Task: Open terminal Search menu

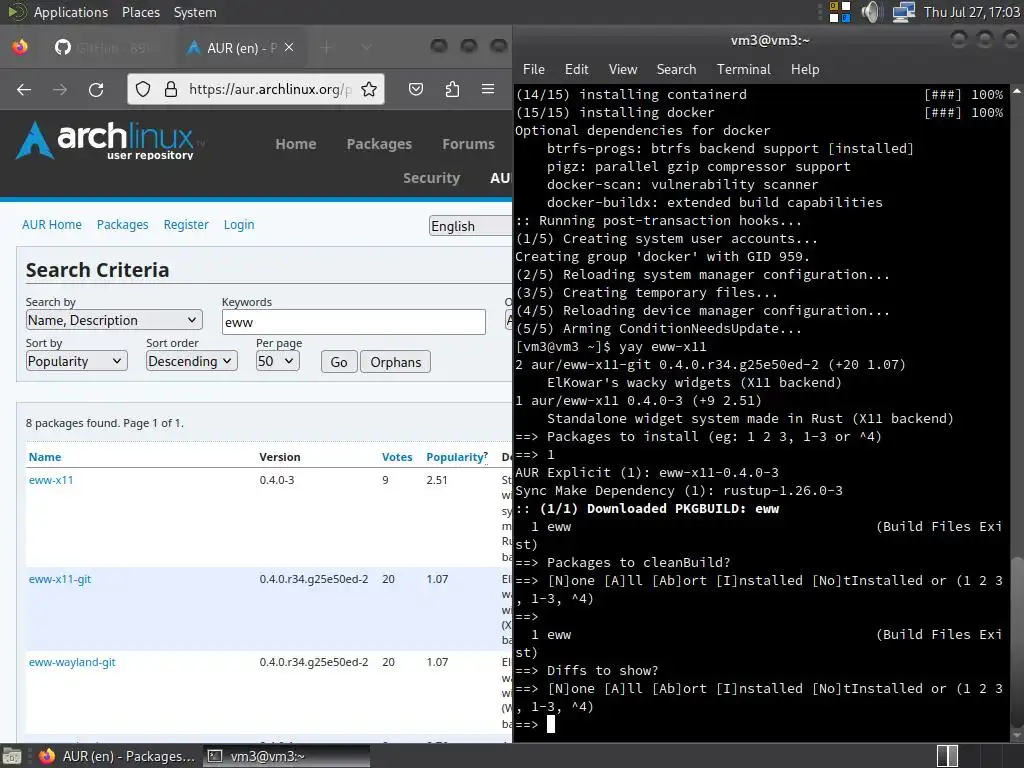Action: click(676, 69)
